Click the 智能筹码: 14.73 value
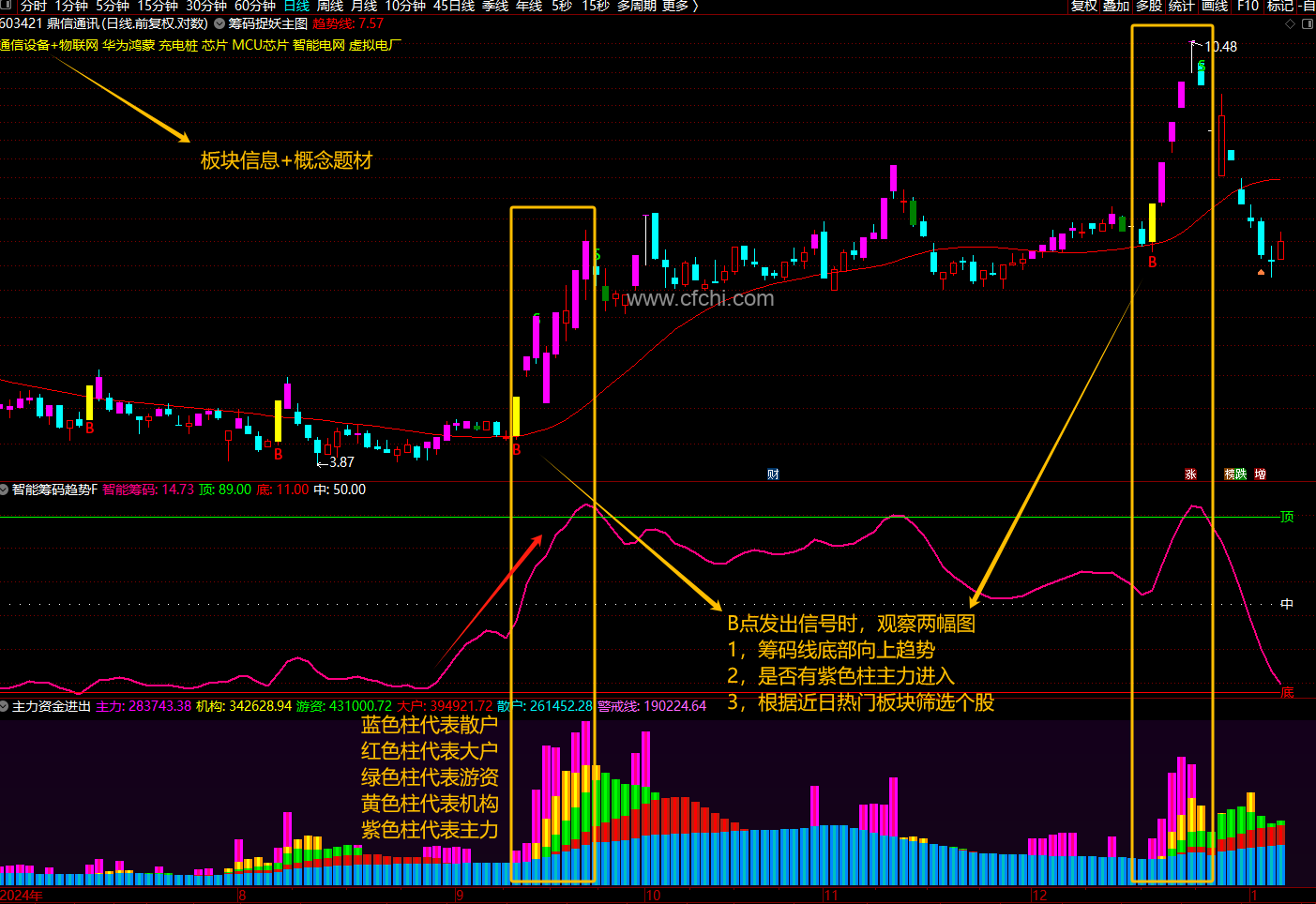This screenshot has width=1316, height=904. 148,490
